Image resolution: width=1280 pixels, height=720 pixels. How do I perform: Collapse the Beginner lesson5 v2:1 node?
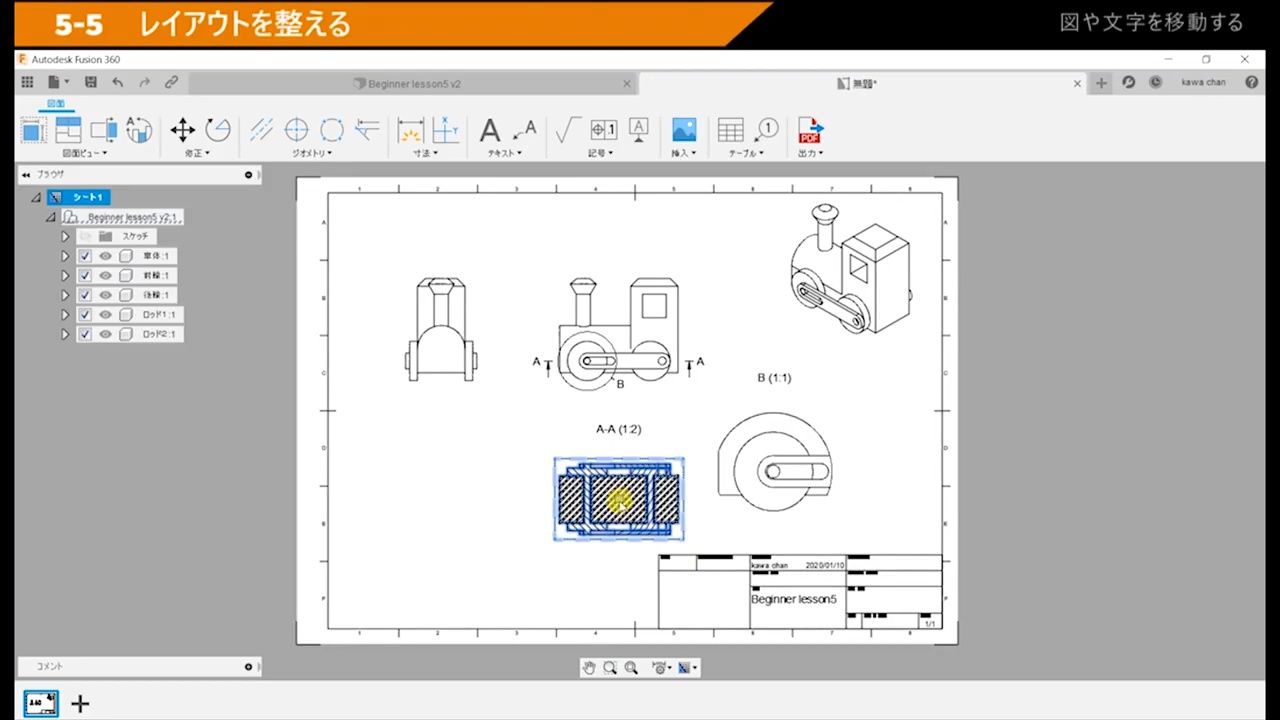point(50,217)
